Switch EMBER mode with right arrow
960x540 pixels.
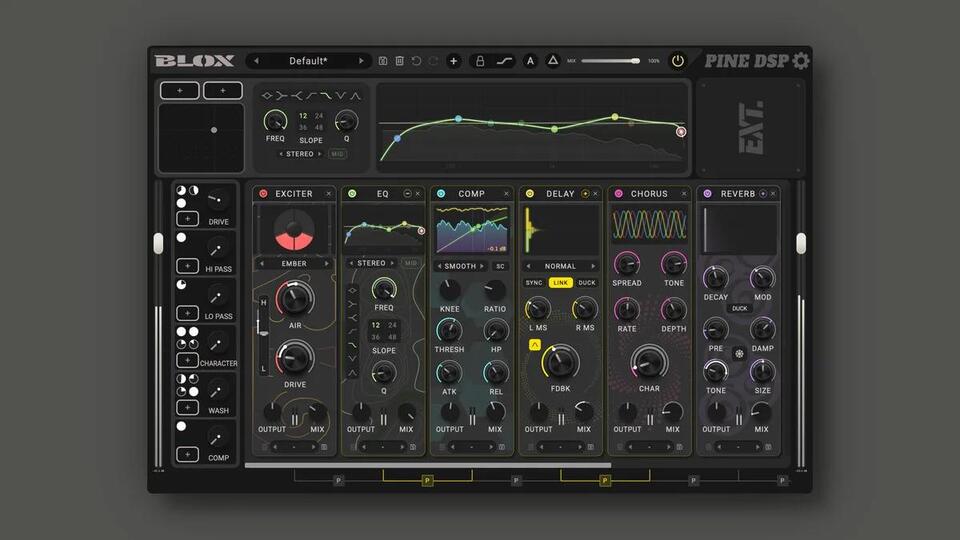point(326,263)
